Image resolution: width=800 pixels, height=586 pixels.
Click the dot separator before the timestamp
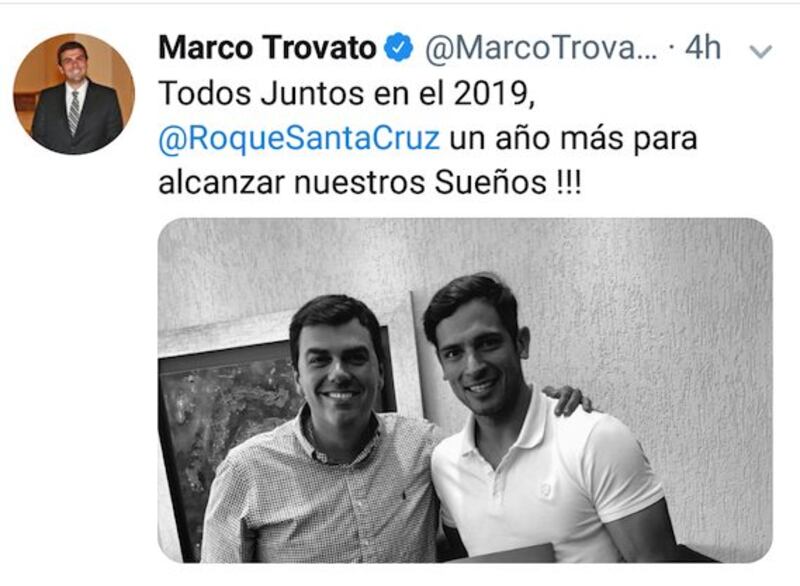671,48
